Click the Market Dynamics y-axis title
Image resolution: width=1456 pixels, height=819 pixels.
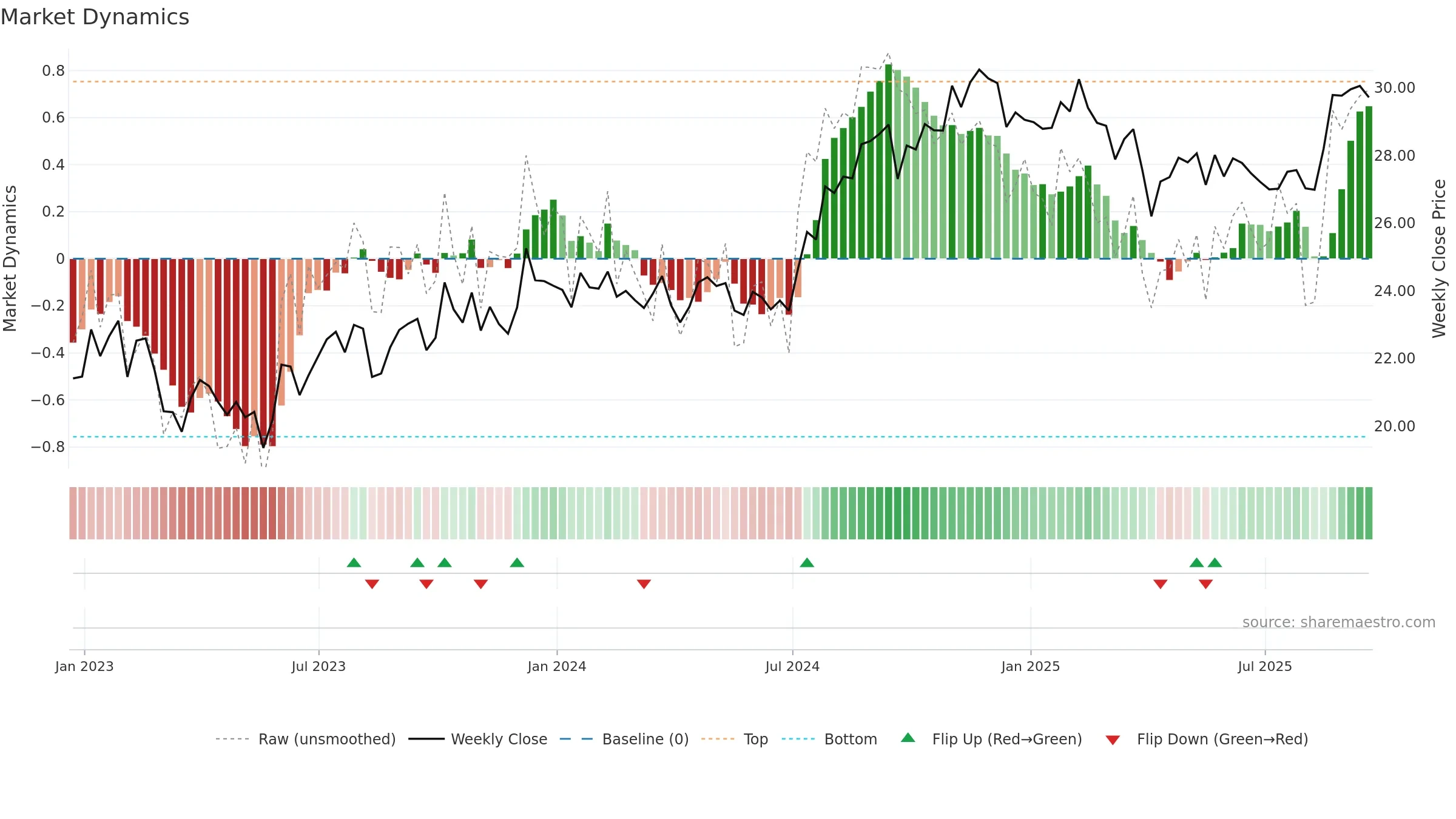10,258
